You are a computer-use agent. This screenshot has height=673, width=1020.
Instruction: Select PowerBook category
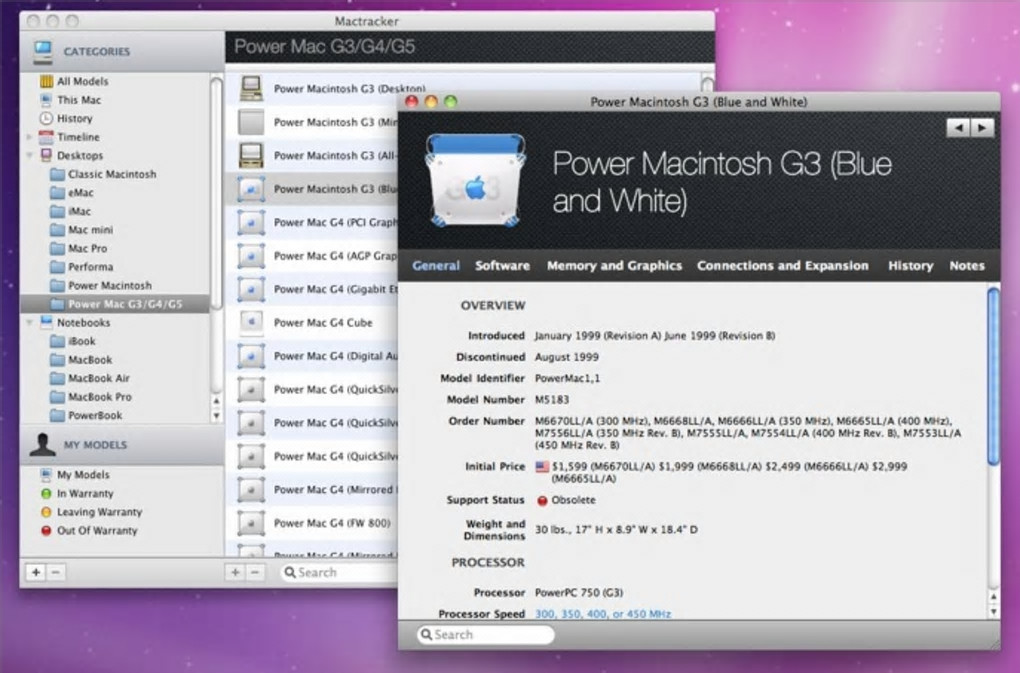[86, 416]
